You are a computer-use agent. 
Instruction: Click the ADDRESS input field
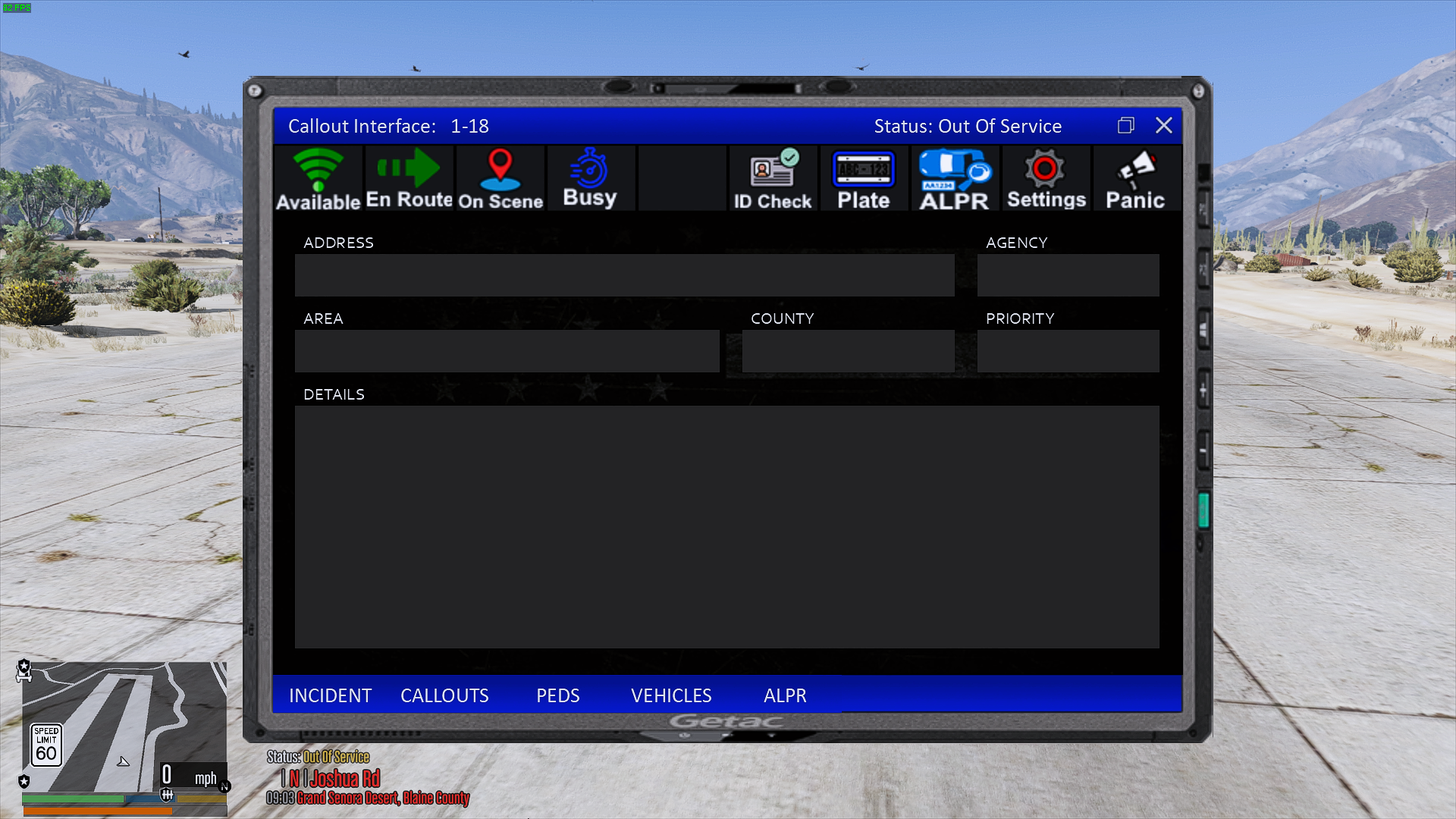tap(624, 275)
